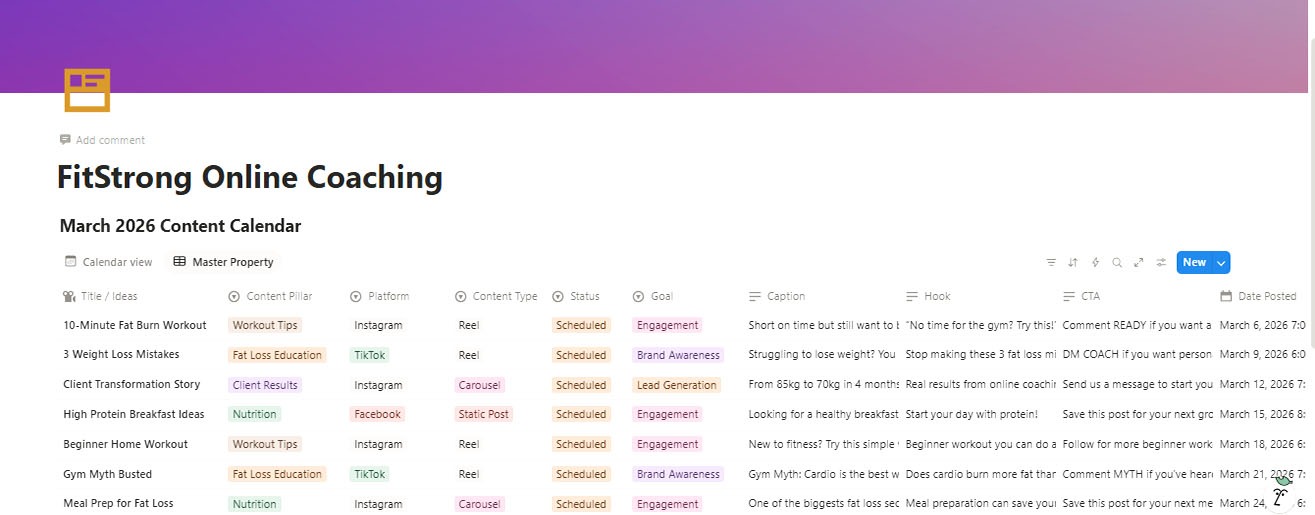
Task: Click the Content Pillar select-type icon
Action: coord(234,296)
